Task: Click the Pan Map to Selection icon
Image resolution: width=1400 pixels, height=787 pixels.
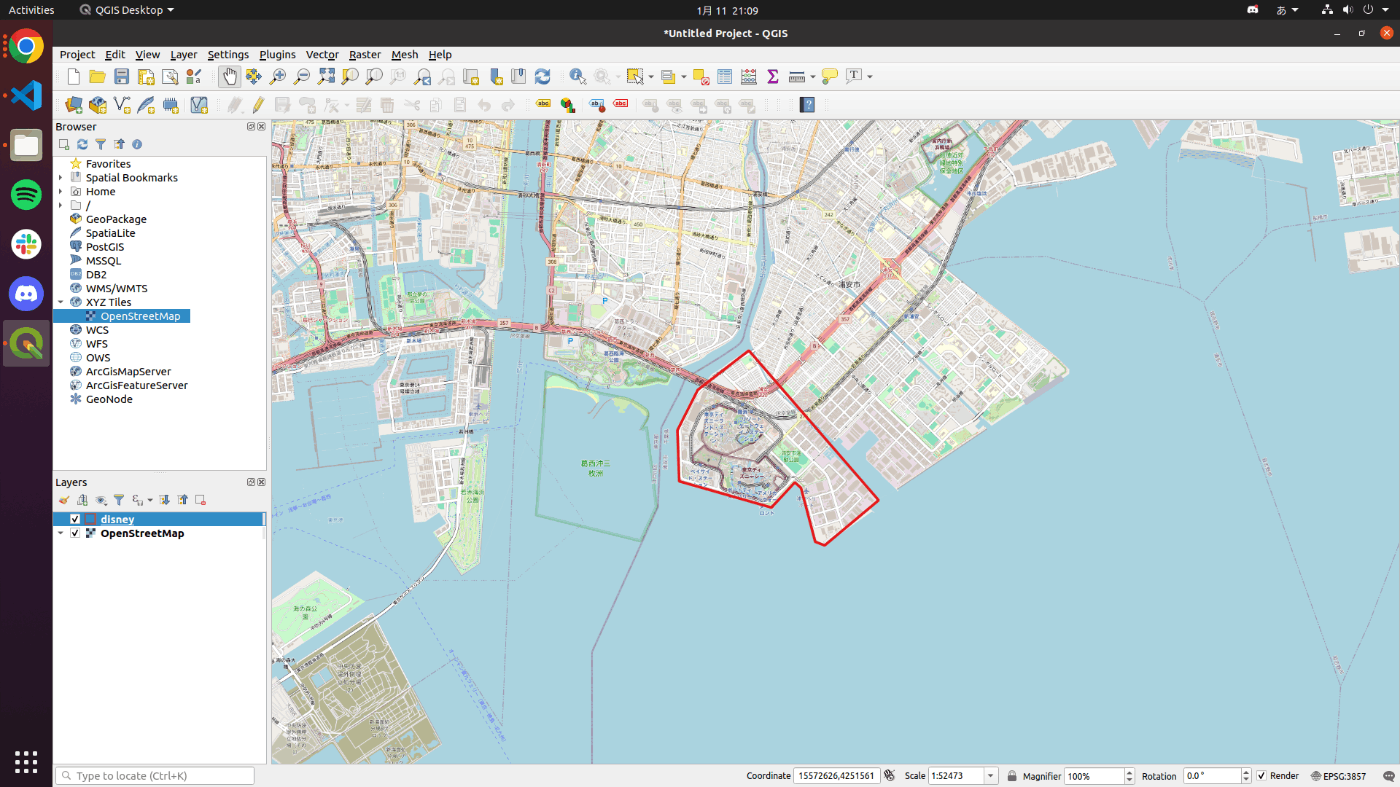Action: click(253, 77)
